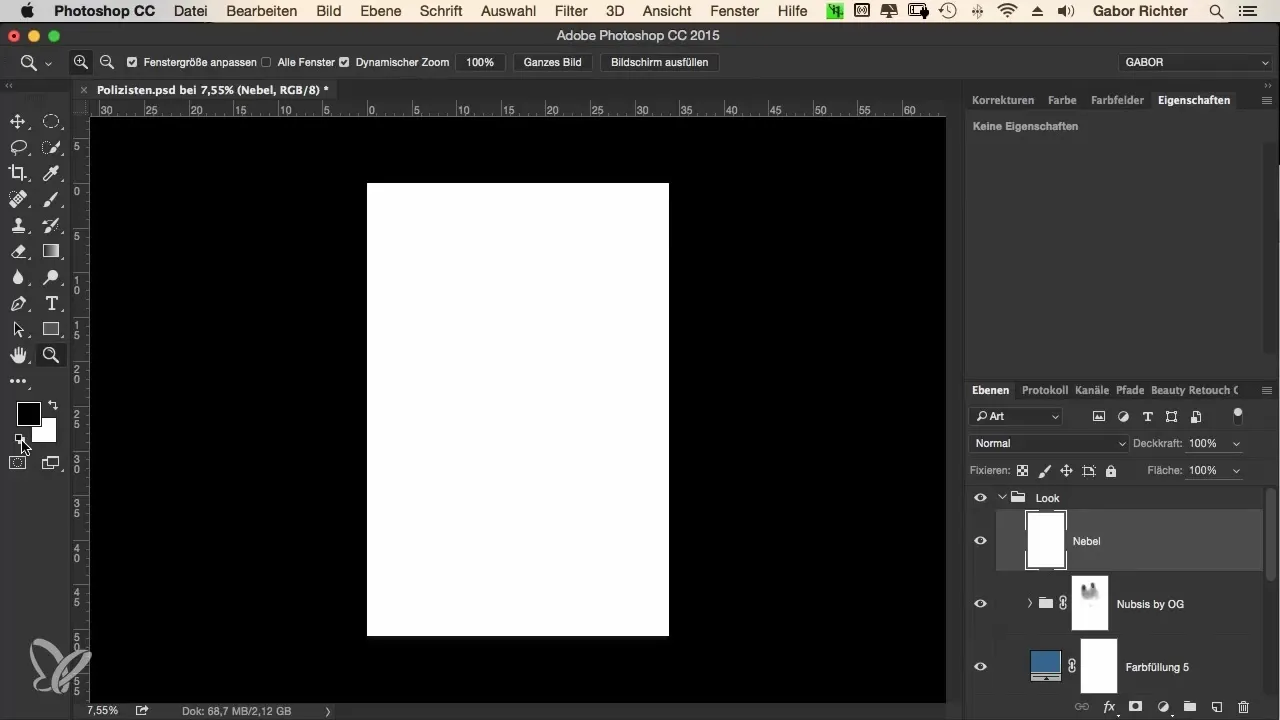Select the Move tool

pos(18,122)
